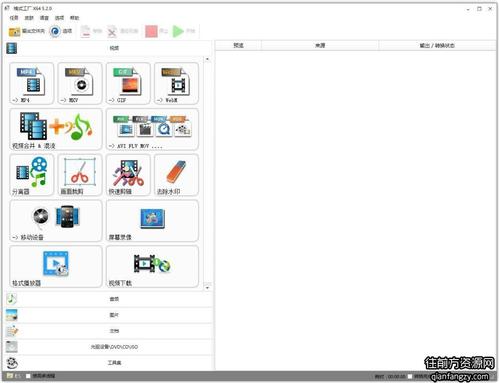The height and width of the screenshot is (383, 499).
Task: Toggle the multi-thread checkbox in status bar
Action: click(x=28, y=376)
